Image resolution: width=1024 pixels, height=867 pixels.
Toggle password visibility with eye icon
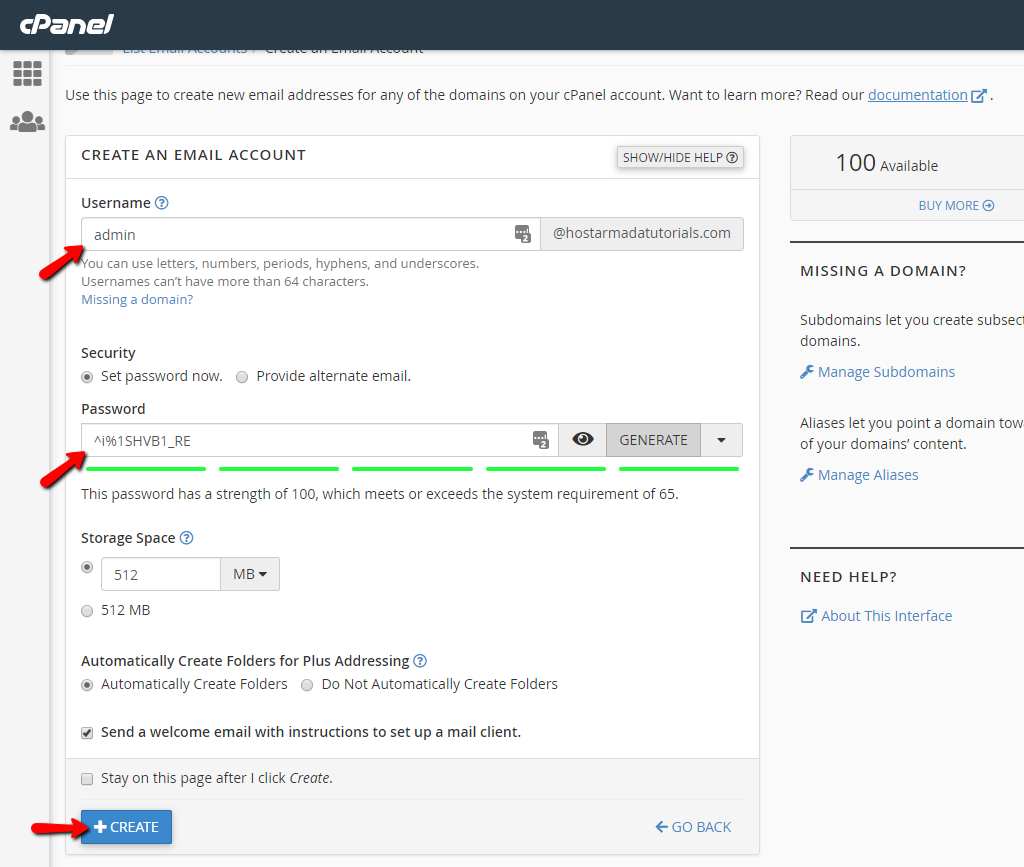pyautogui.click(x=582, y=440)
